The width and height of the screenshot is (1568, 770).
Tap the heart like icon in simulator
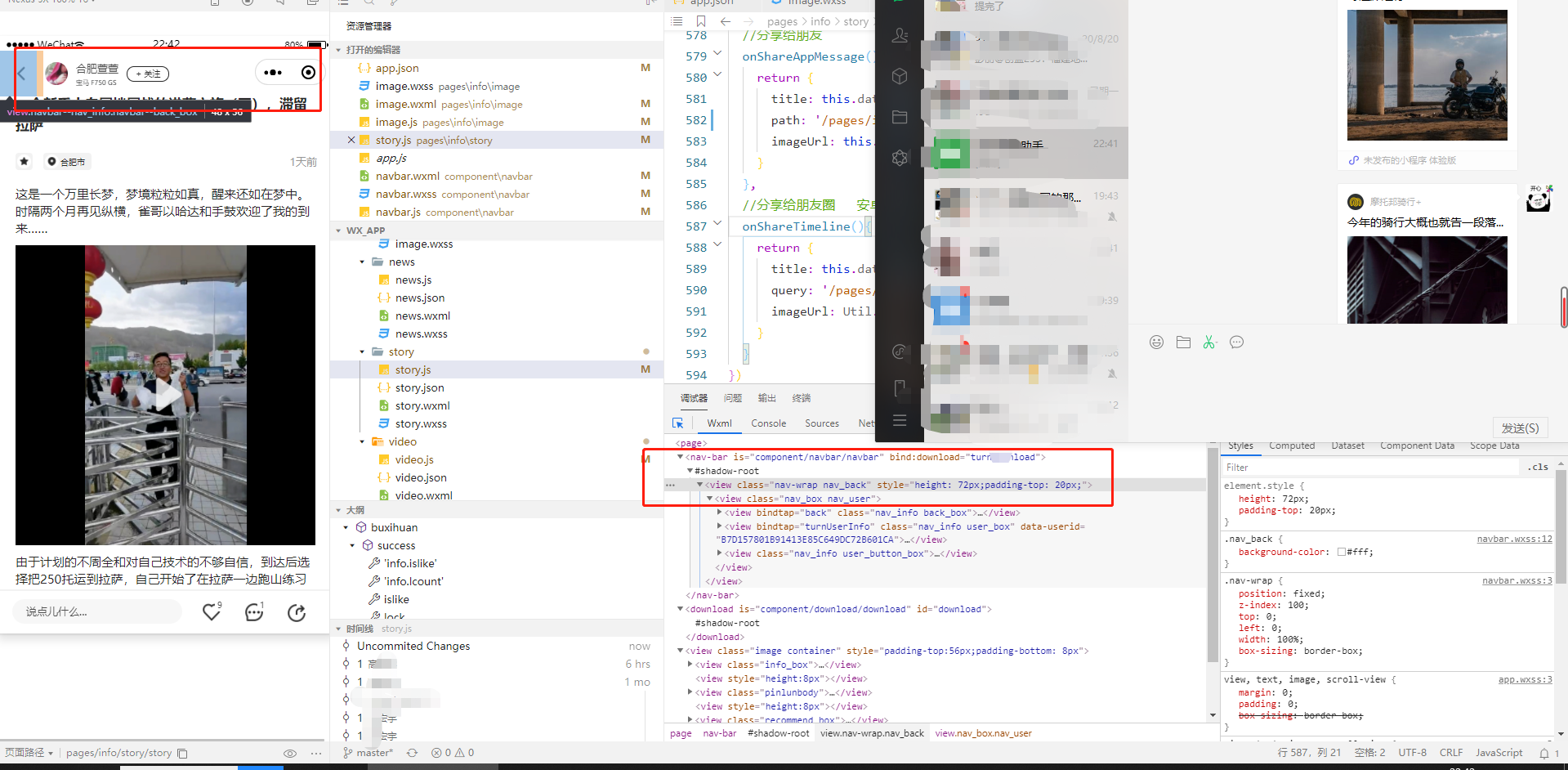(x=212, y=611)
